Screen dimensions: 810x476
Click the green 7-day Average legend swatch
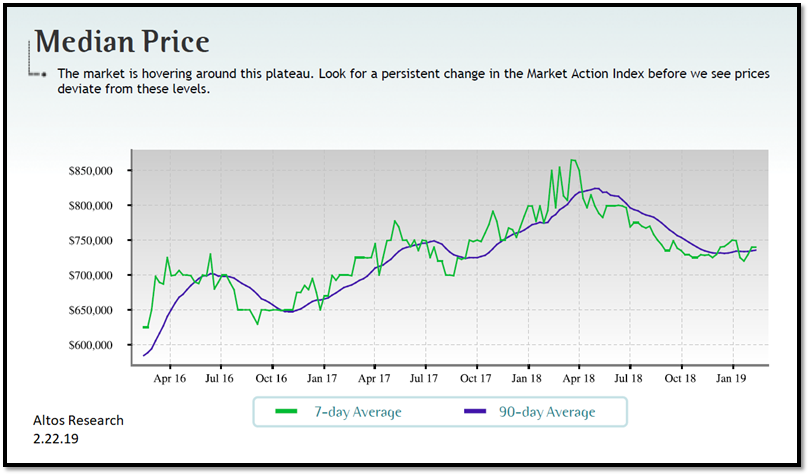tap(287, 412)
